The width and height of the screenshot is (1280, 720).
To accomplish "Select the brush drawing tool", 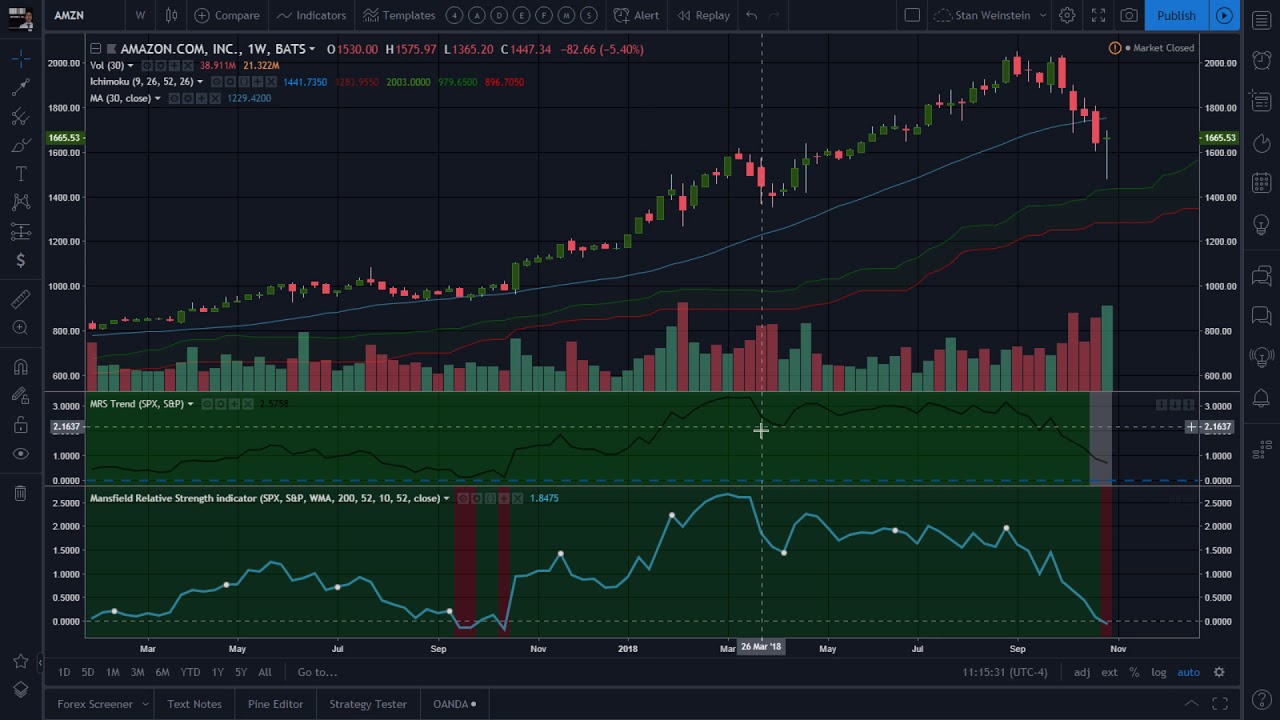I will 20,146.
